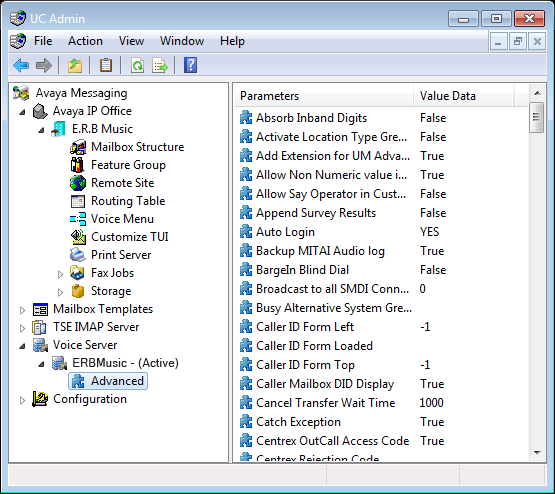The width and height of the screenshot is (555, 494).
Task: Click the YES value for Auto Login
Action: (429, 232)
